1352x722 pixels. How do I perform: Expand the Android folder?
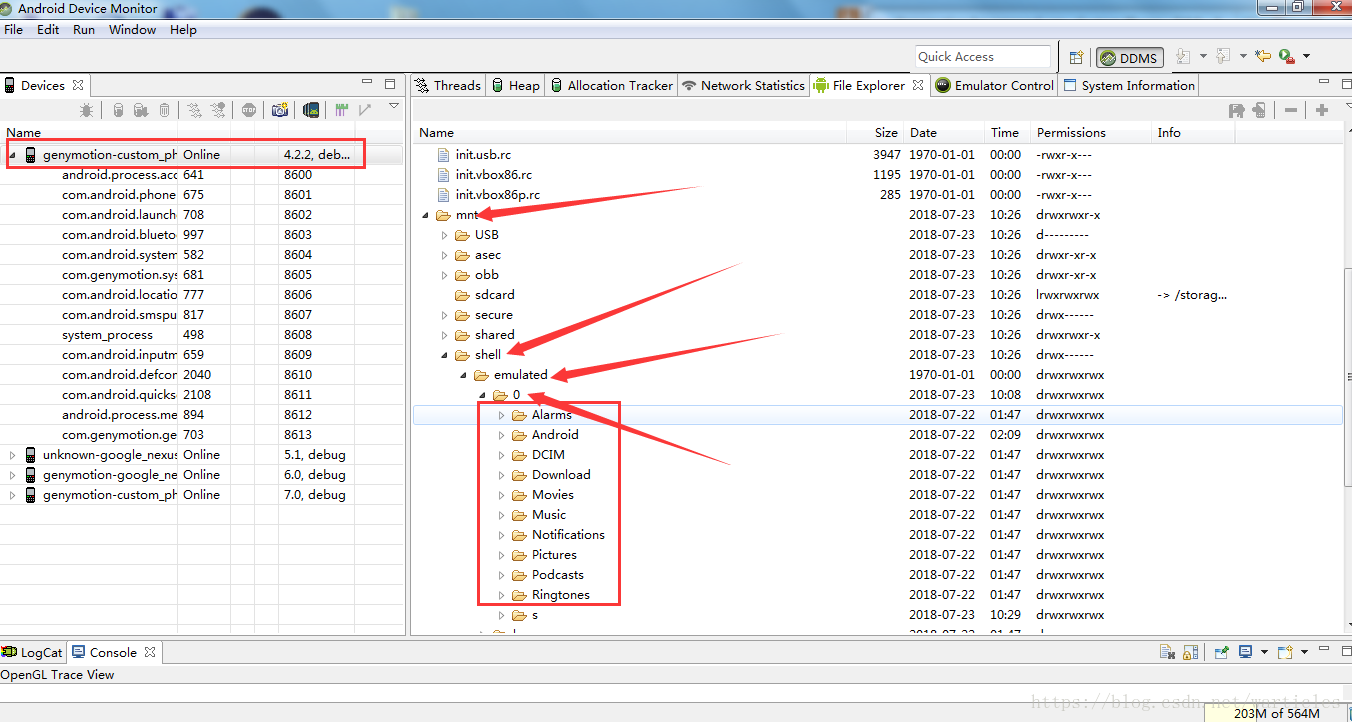(502, 435)
